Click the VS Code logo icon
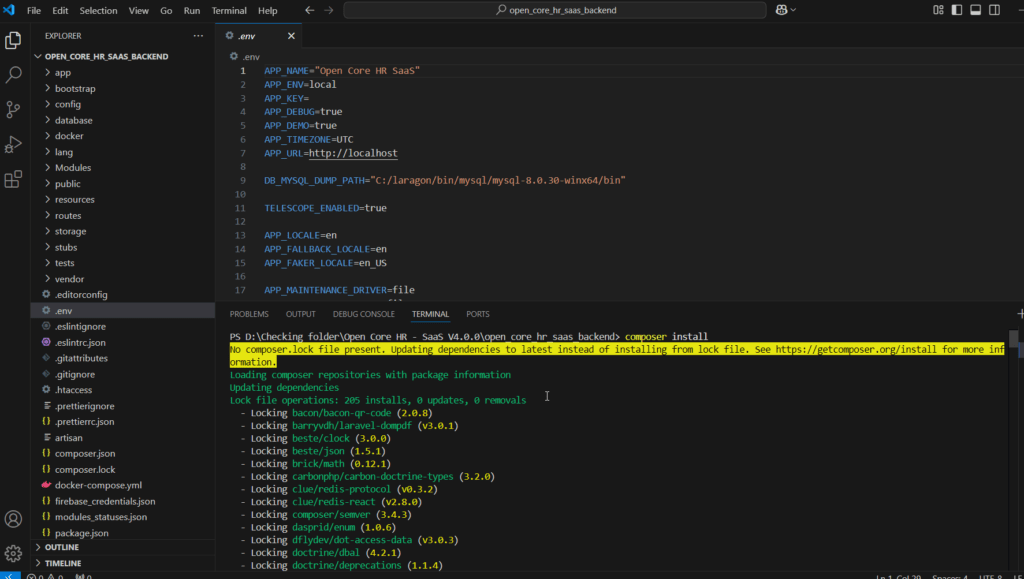Screen dimensions: 1024x579 (9, 10)
